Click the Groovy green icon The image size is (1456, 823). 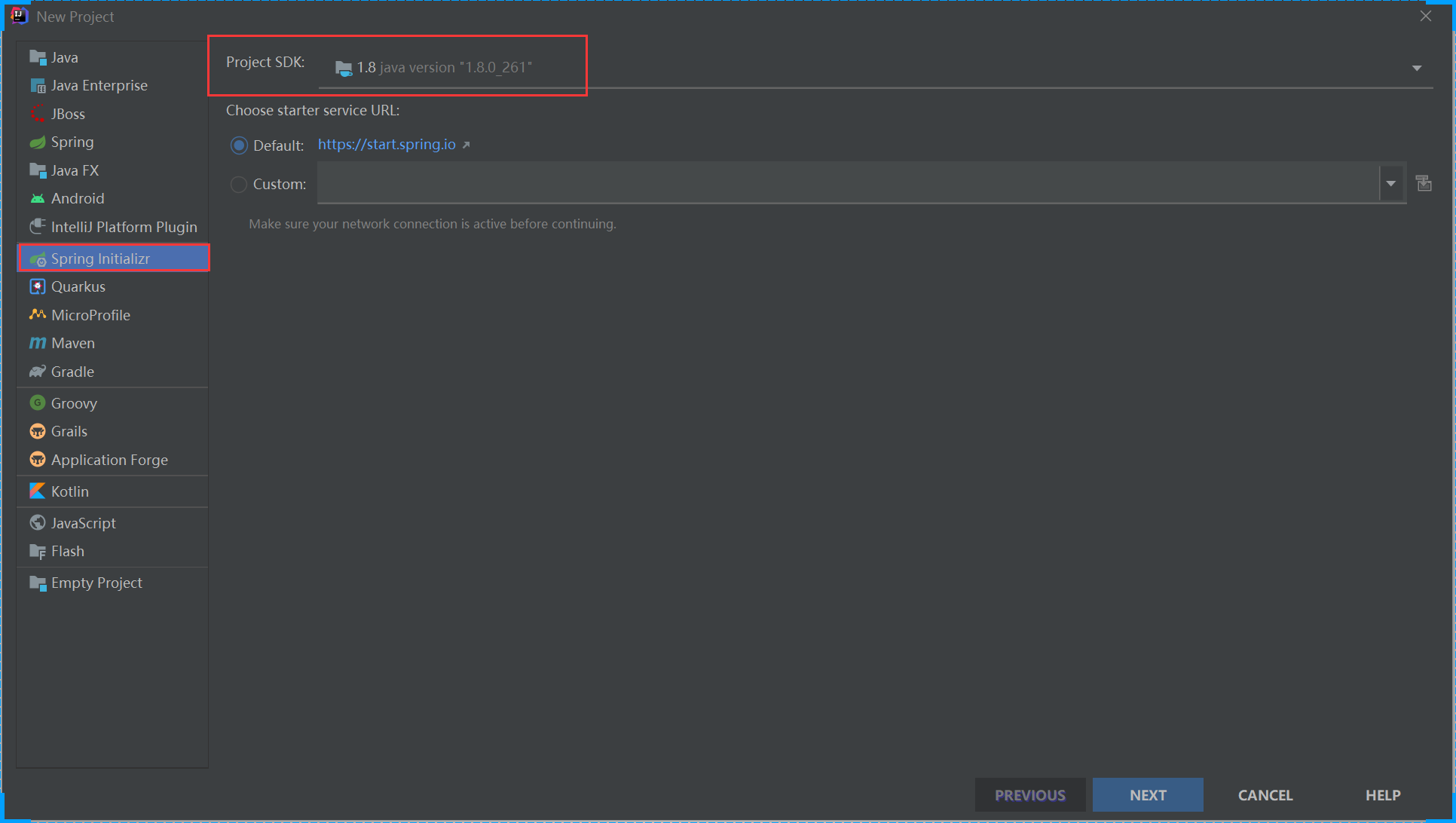pos(37,403)
